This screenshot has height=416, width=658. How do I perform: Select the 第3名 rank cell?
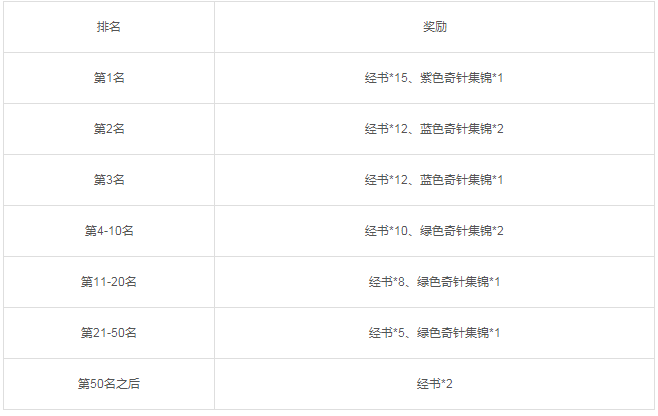pyautogui.click(x=108, y=180)
